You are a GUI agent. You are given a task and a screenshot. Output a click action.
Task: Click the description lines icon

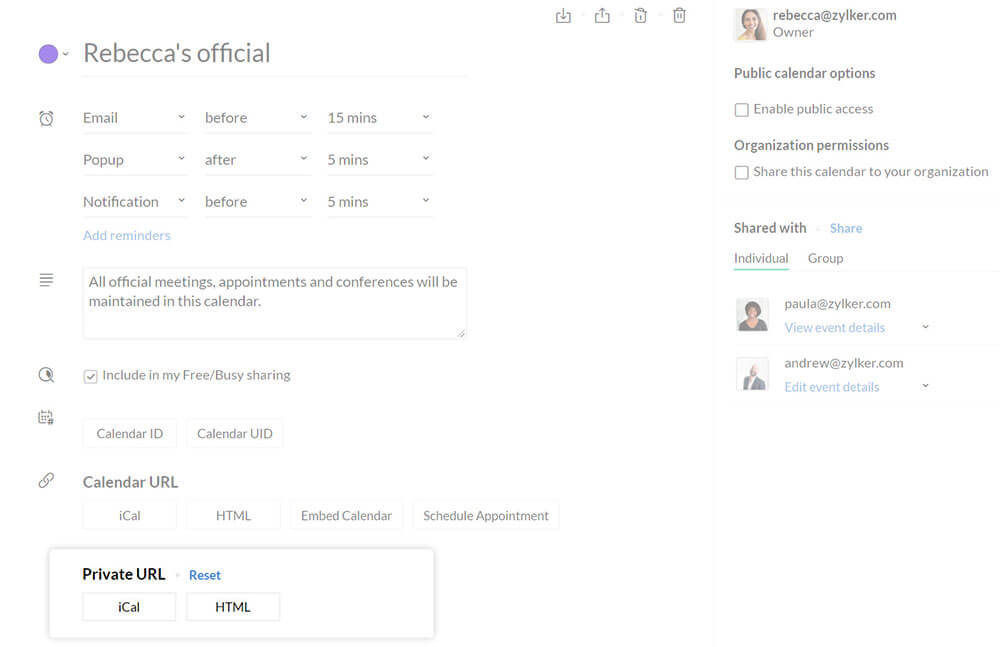tap(46, 280)
